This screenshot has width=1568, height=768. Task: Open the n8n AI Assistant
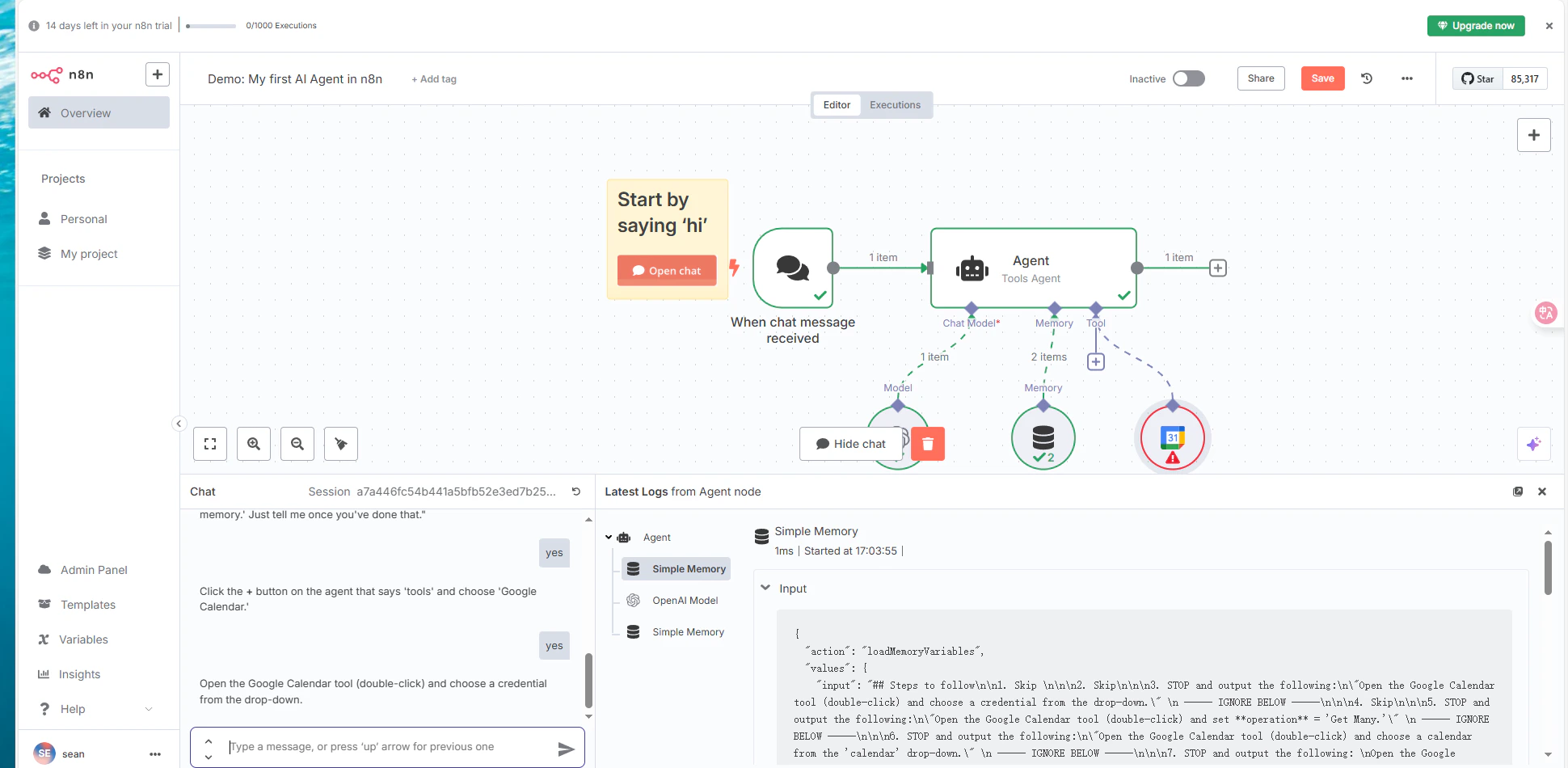click(1534, 444)
